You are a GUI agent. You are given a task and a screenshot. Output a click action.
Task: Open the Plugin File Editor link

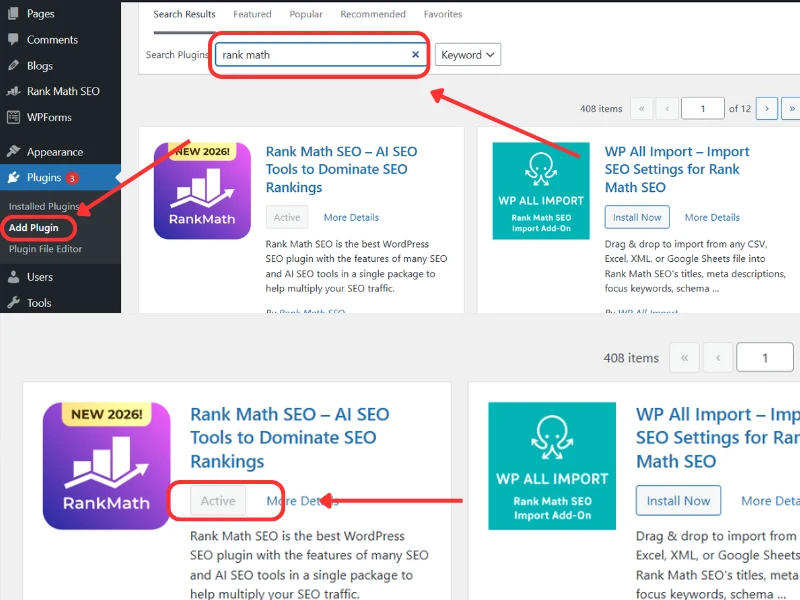point(46,249)
